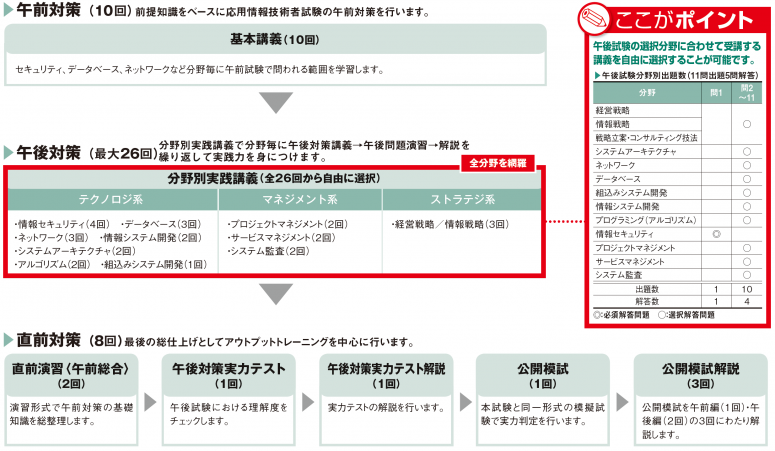Screen dimensions: 775x451
Task: Select the circle in the ネットワーク row
Action: tap(746, 164)
